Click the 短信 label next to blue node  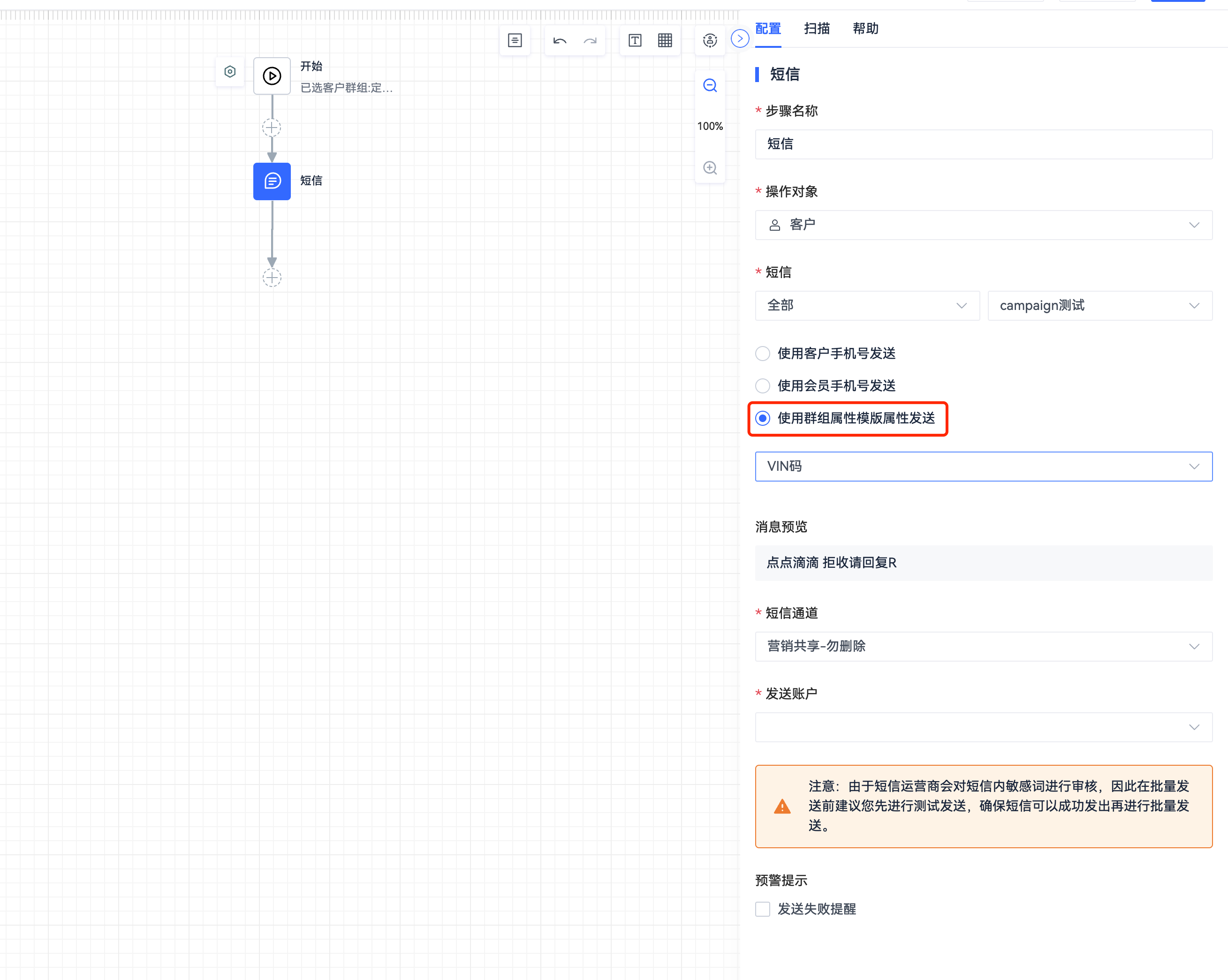[311, 181]
